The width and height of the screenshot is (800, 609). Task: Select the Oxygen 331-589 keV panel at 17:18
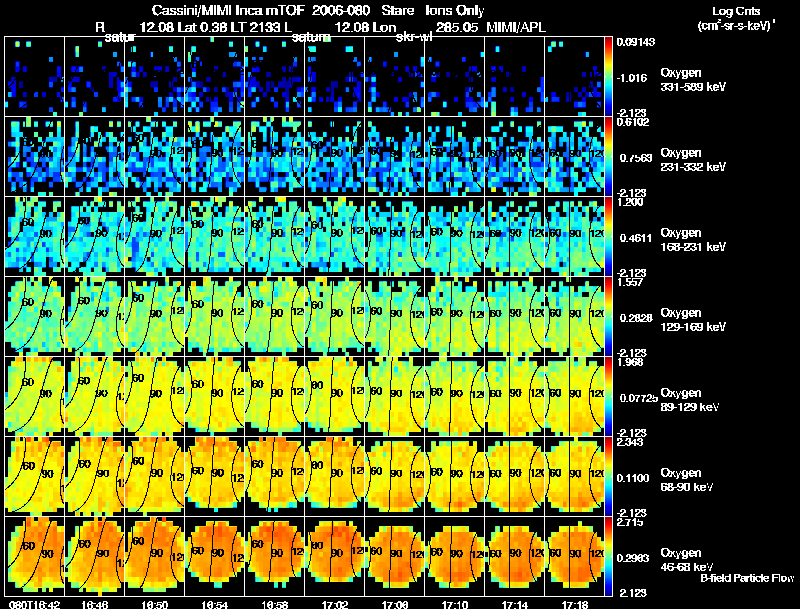pos(574,76)
